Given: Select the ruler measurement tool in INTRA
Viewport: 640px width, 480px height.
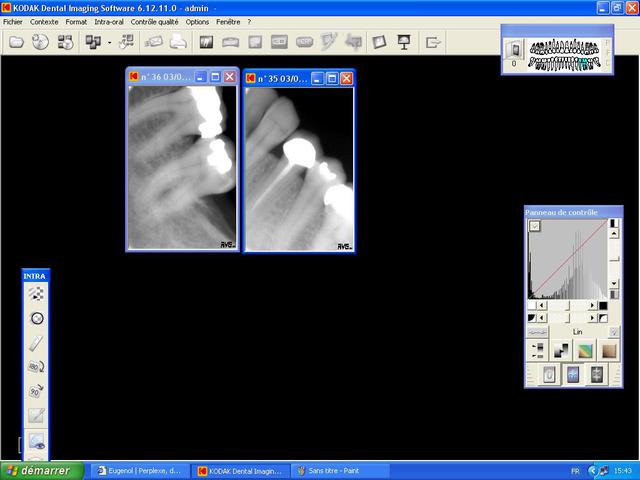Looking at the screenshot, I should coord(36,343).
